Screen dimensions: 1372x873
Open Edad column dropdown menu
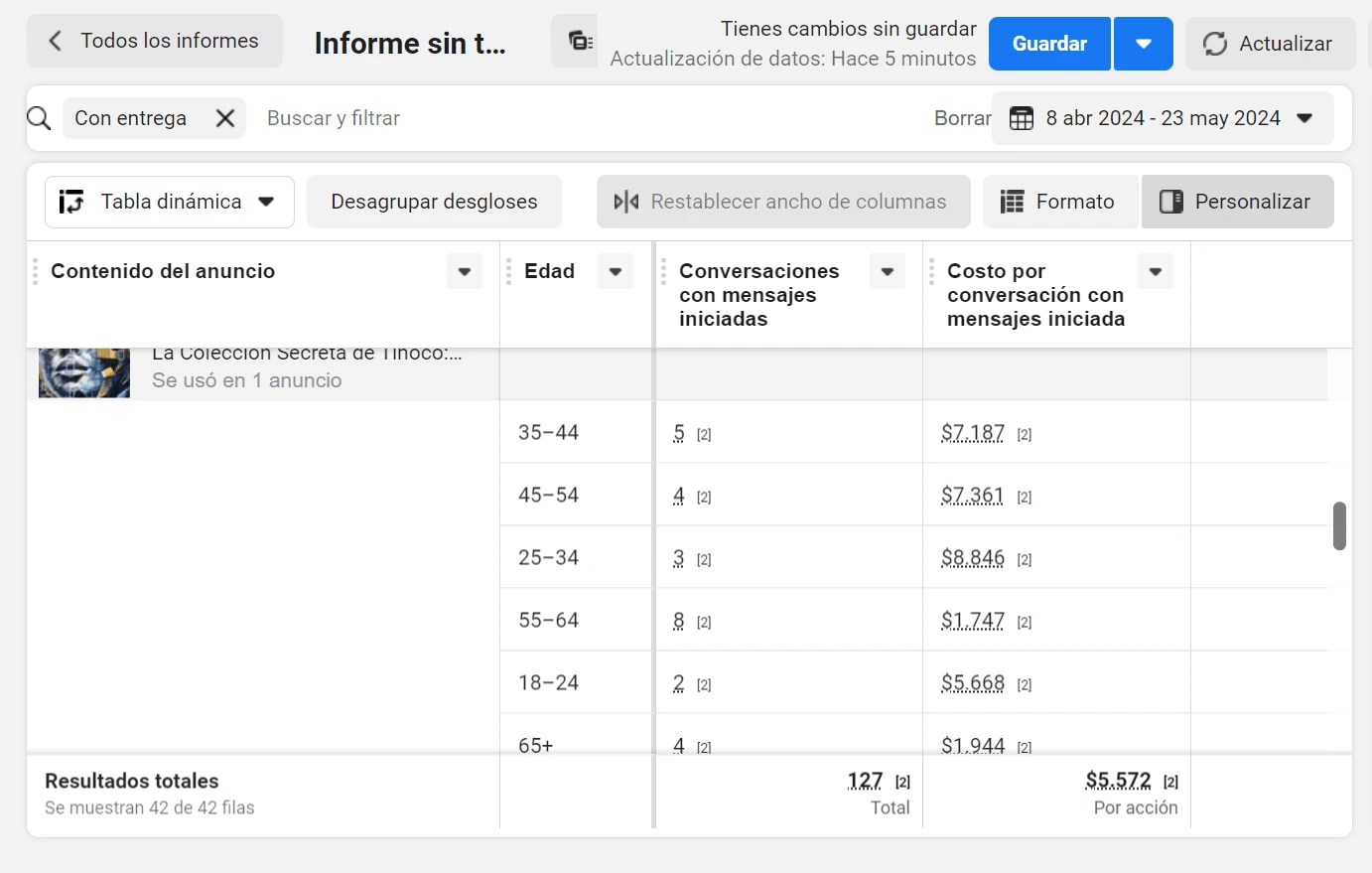(616, 271)
